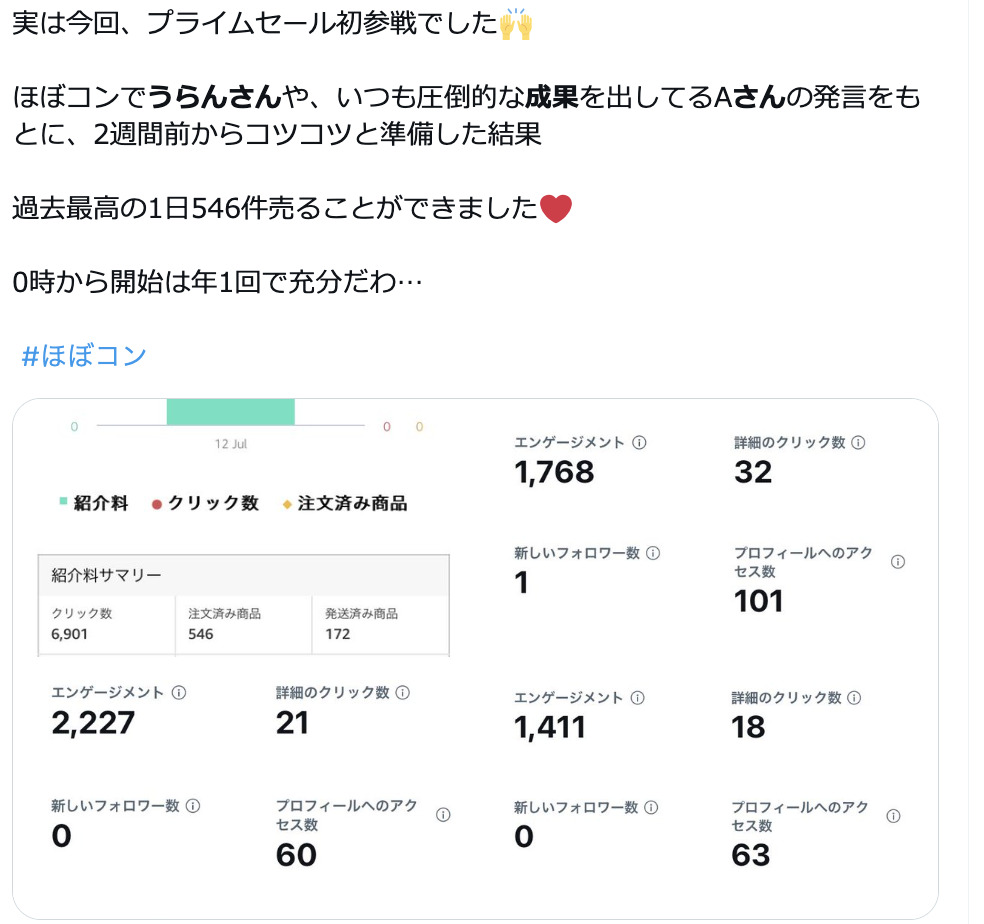This screenshot has width=984, height=924.
Task: Select the クリック数 6,901 summary cell
Action: coord(107,625)
